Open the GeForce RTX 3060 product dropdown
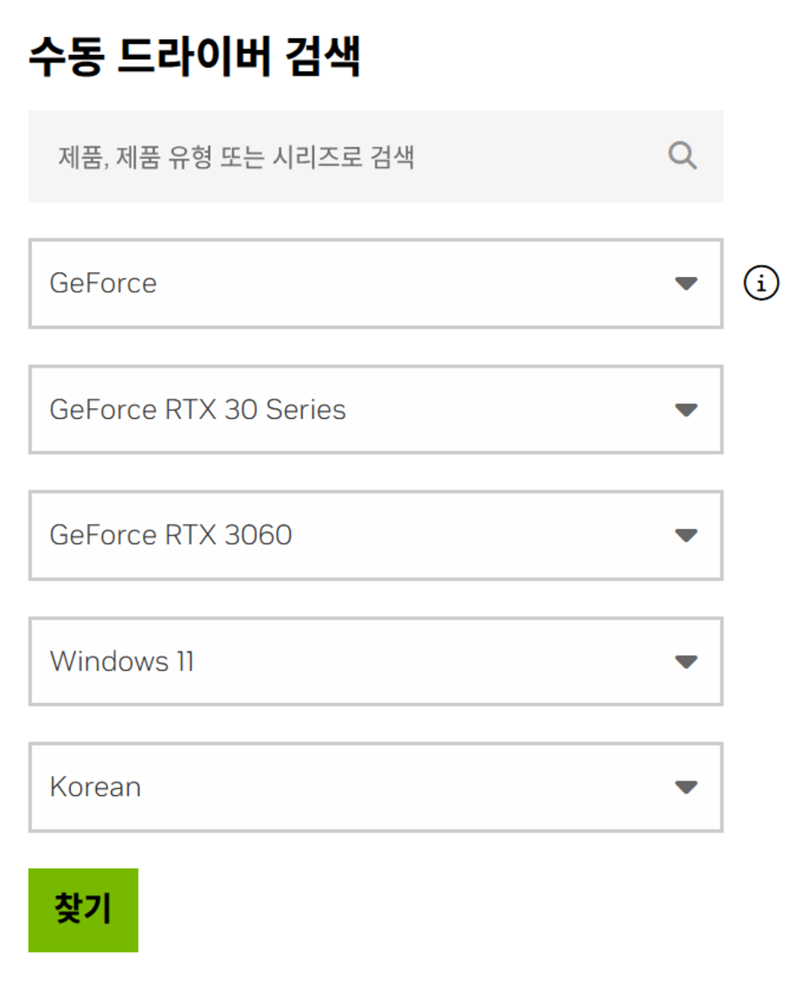The height and width of the screenshot is (988, 792). coord(375,536)
